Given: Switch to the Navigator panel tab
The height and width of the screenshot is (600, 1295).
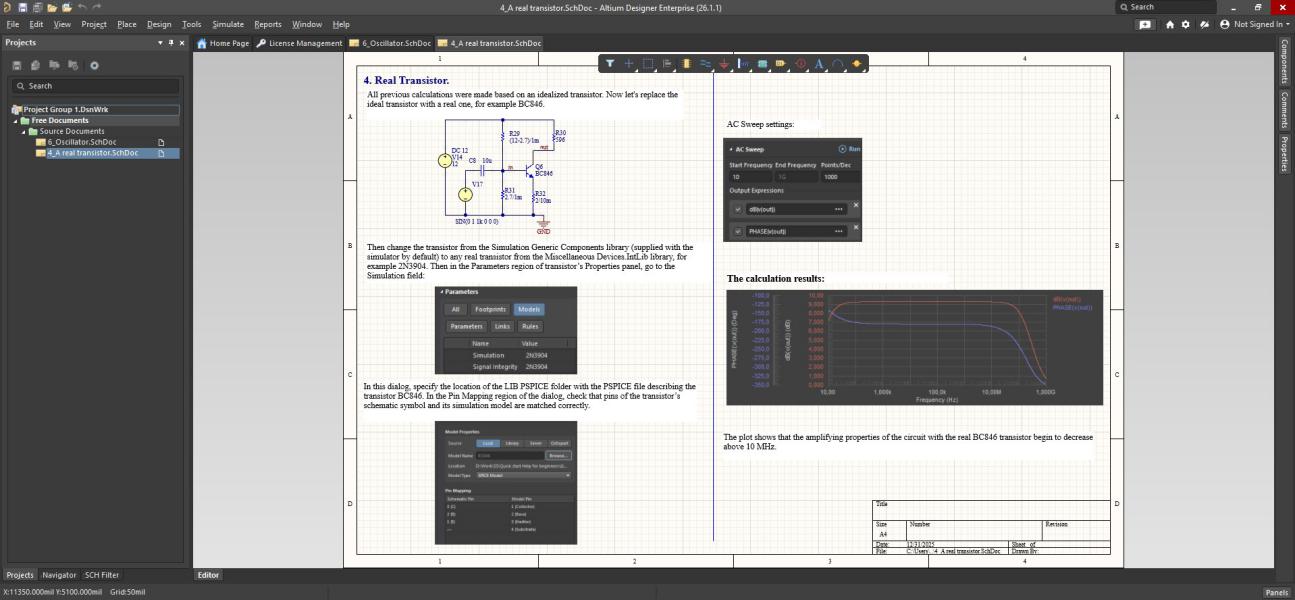Looking at the screenshot, I should point(59,575).
